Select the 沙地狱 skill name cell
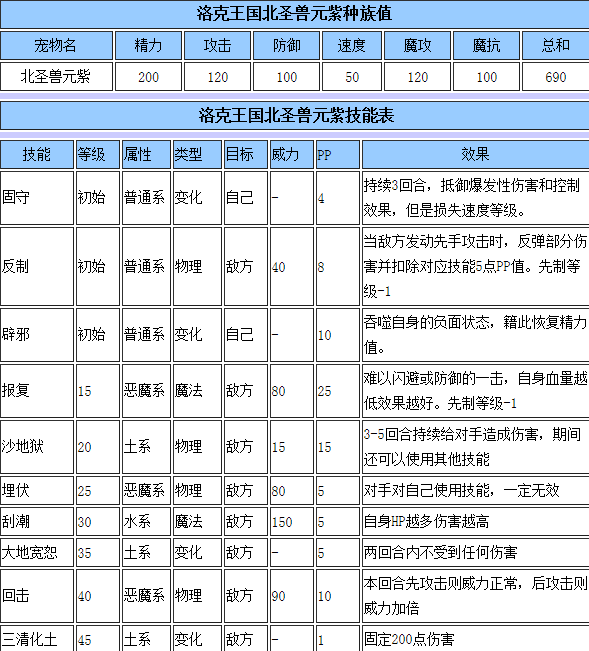 pyautogui.click(x=37, y=447)
